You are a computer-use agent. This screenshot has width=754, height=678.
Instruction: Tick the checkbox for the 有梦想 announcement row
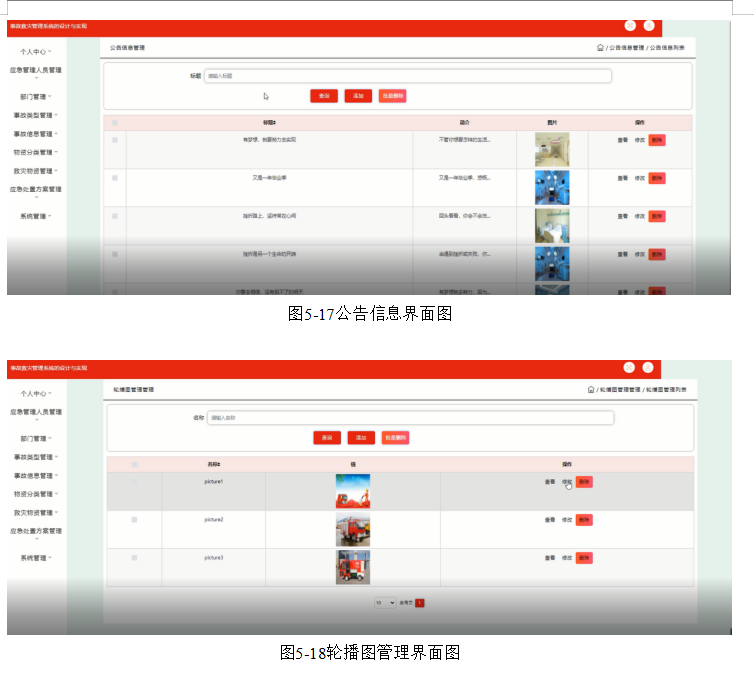tap(115, 140)
